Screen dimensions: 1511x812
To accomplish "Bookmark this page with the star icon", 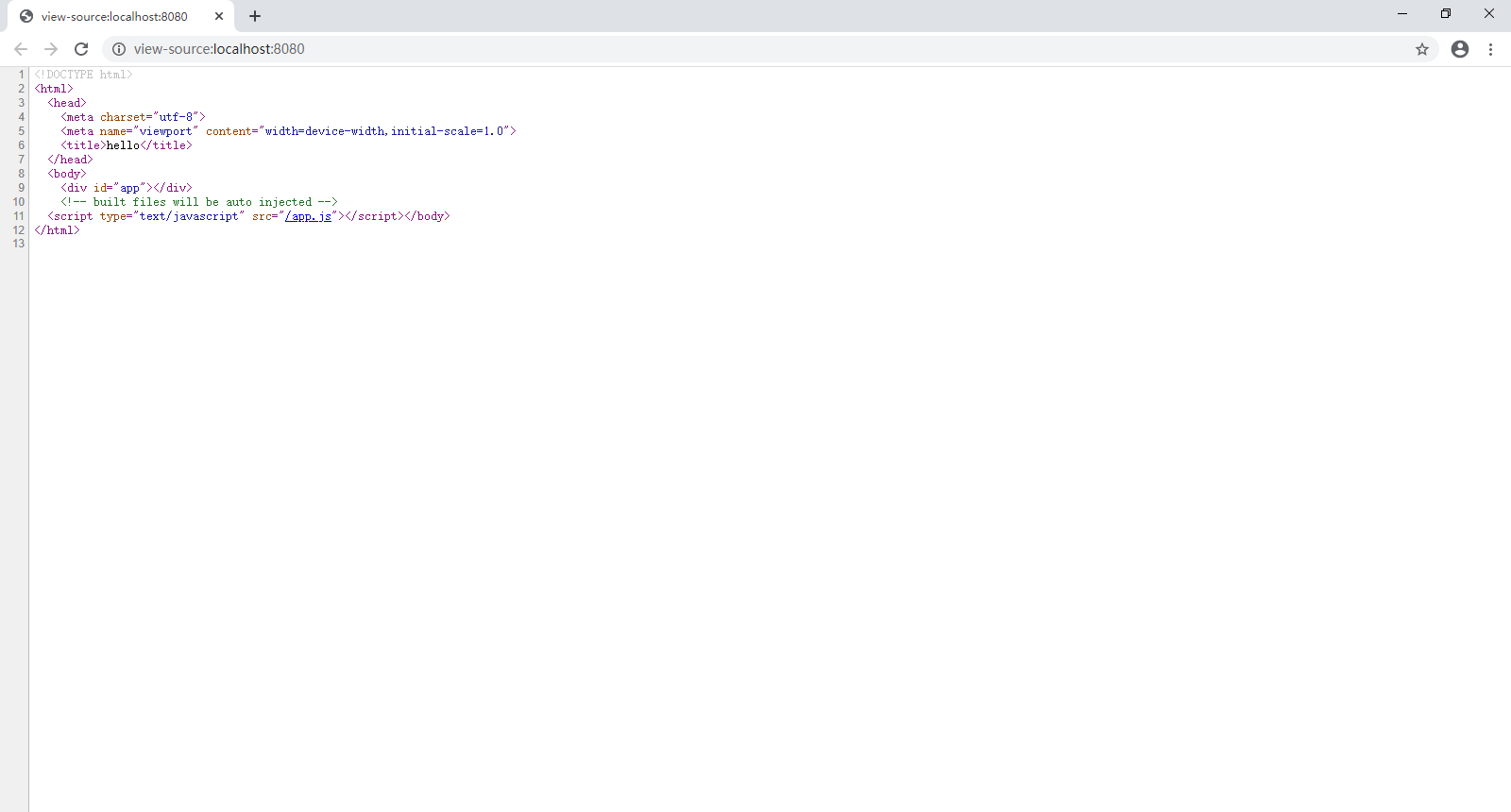I will pyautogui.click(x=1422, y=49).
